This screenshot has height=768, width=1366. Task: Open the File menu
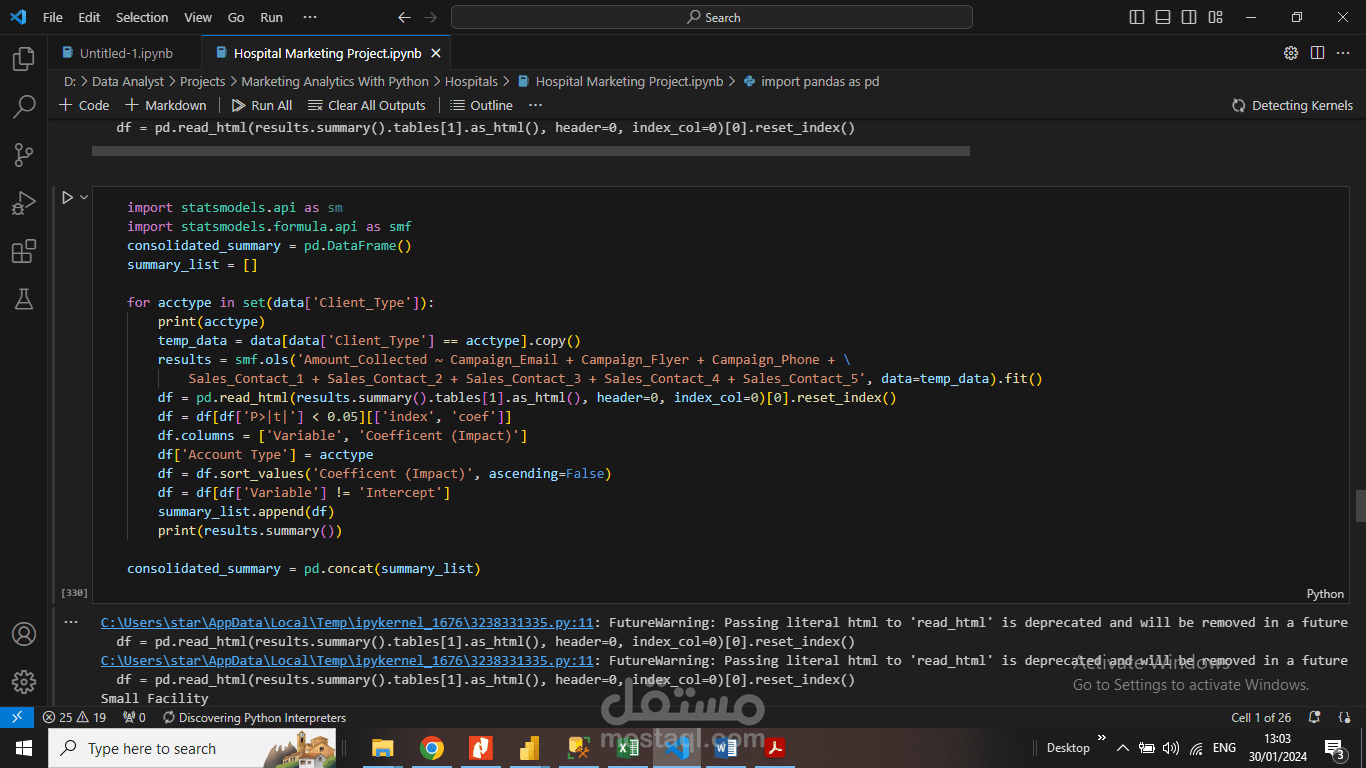click(x=53, y=17)
